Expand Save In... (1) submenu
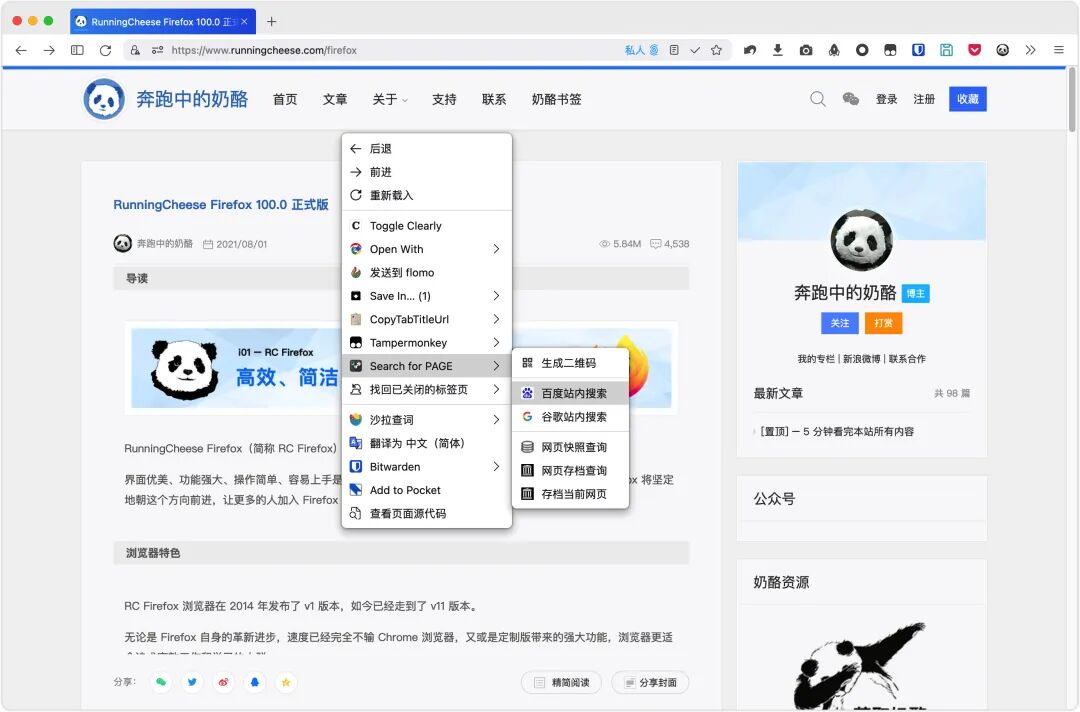Viewport: 1080px width, 712px height. (426, 296)
